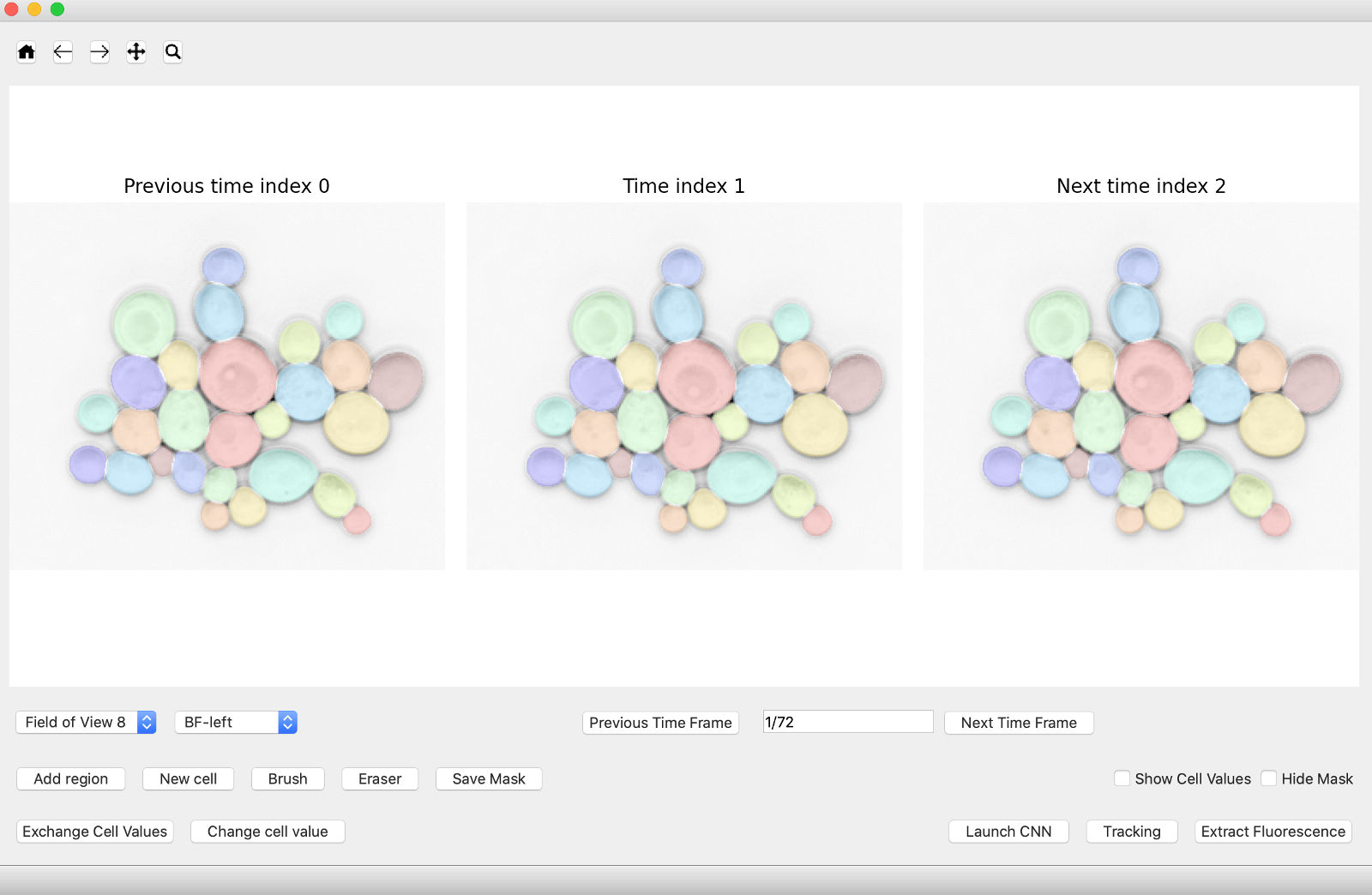Click the Time index 1 center image
This screenshot has width=1372, height=895.
point(683,386)
